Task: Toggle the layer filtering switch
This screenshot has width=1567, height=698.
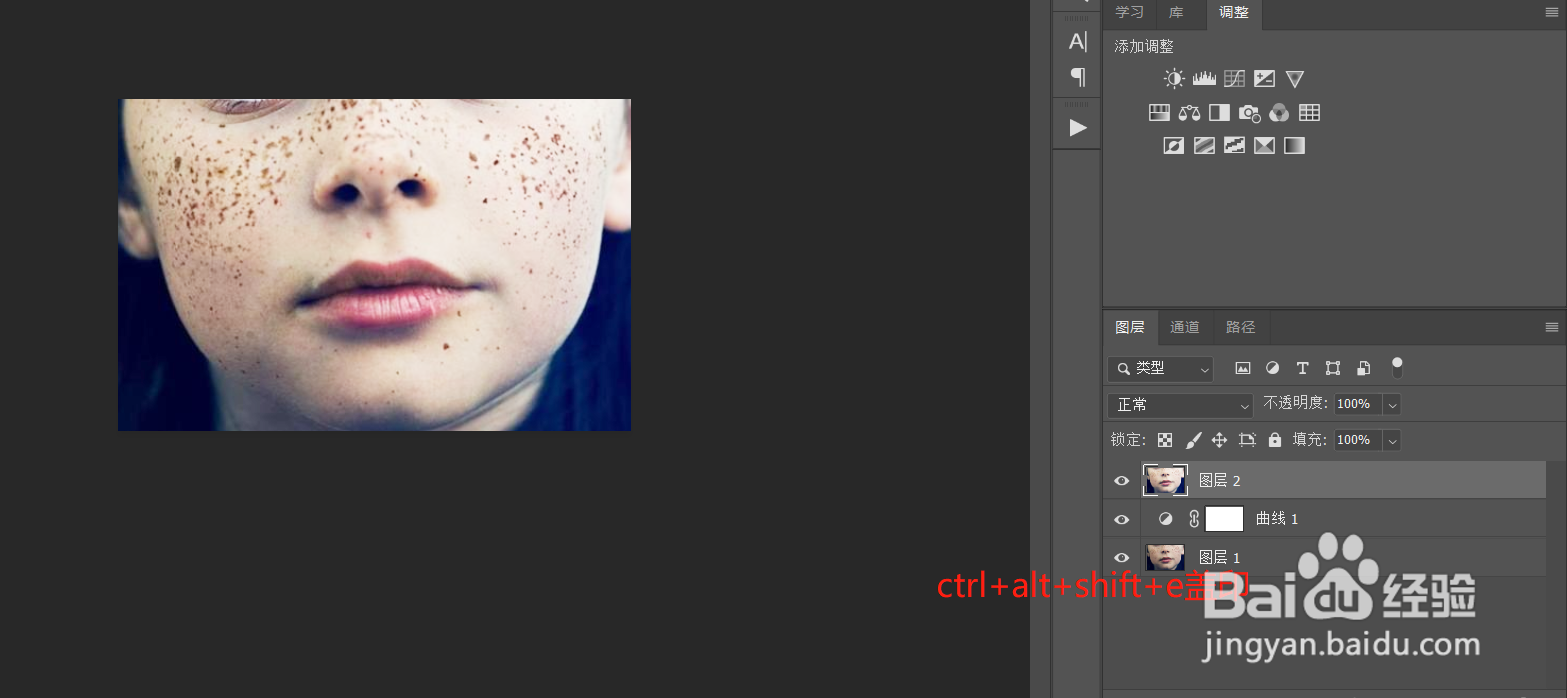Action: coord(1397,367)
